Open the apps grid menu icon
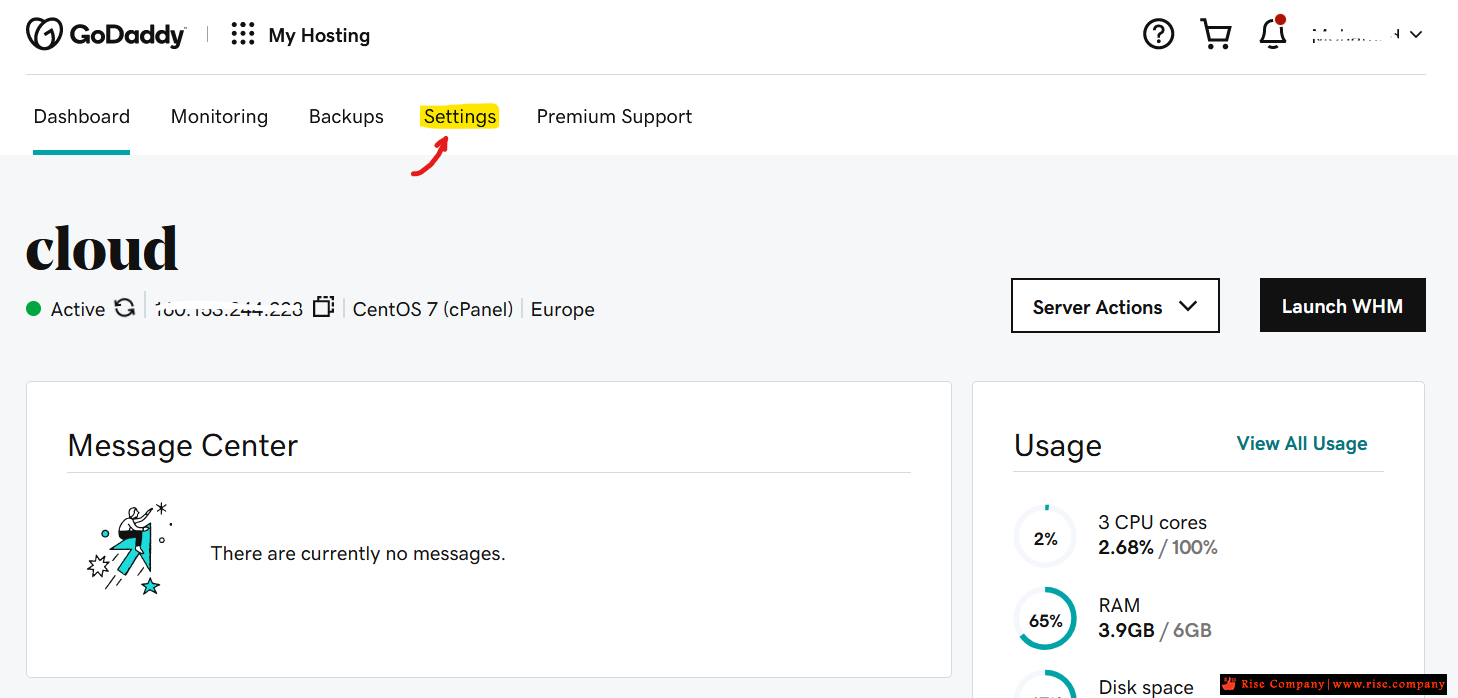Image resolution: width=1458 pixels, height=698 pixels. tap(243, 35)
